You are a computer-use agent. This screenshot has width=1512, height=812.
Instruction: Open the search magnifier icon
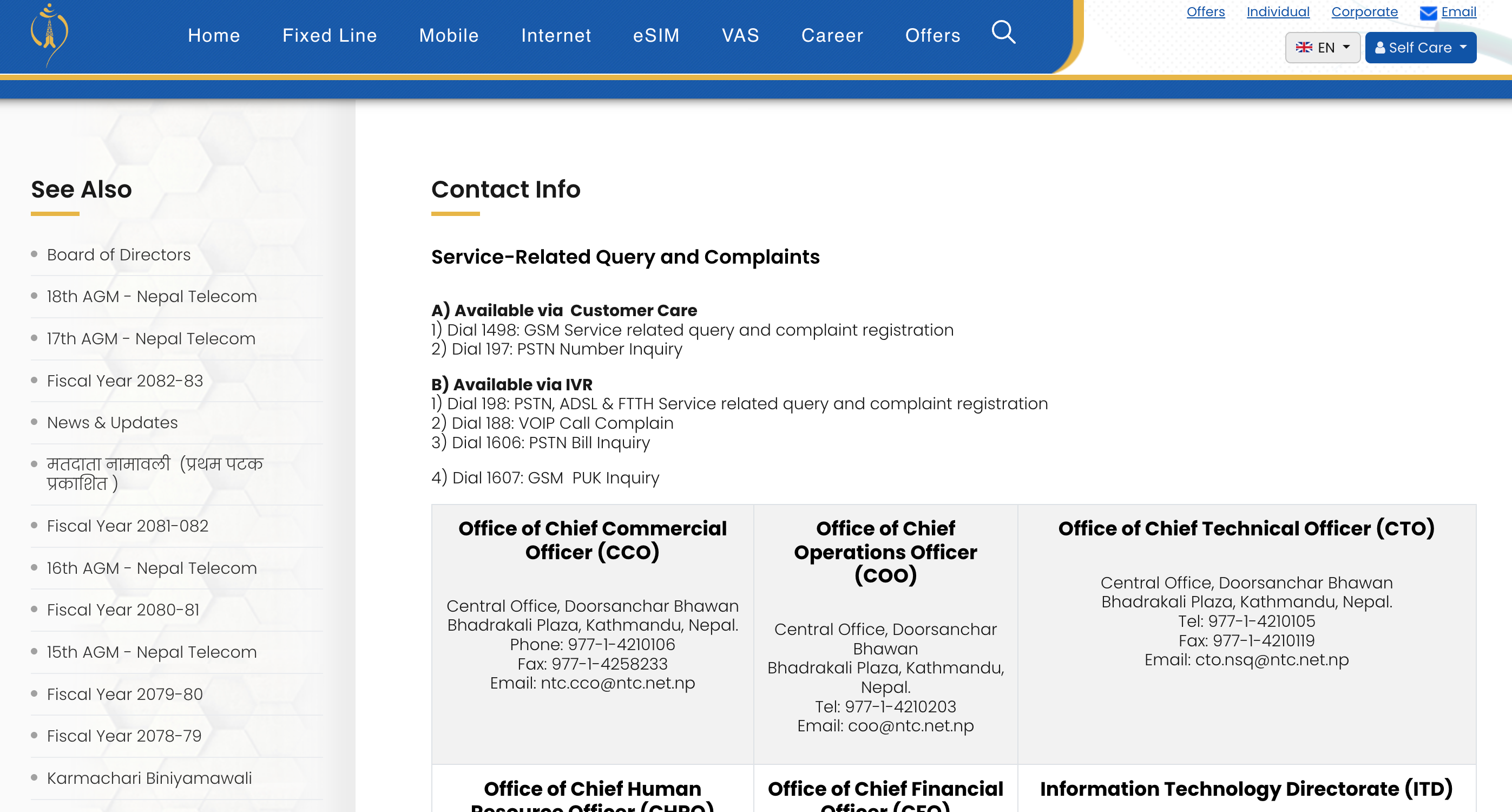pyautogui.click(x=1003, y=33)
